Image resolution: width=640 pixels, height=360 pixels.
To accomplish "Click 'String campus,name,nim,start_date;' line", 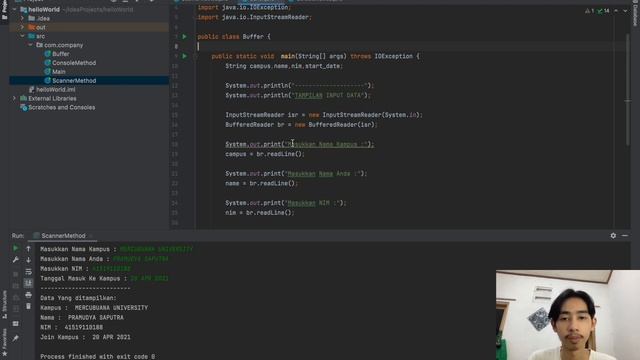I will click(284, 66).
